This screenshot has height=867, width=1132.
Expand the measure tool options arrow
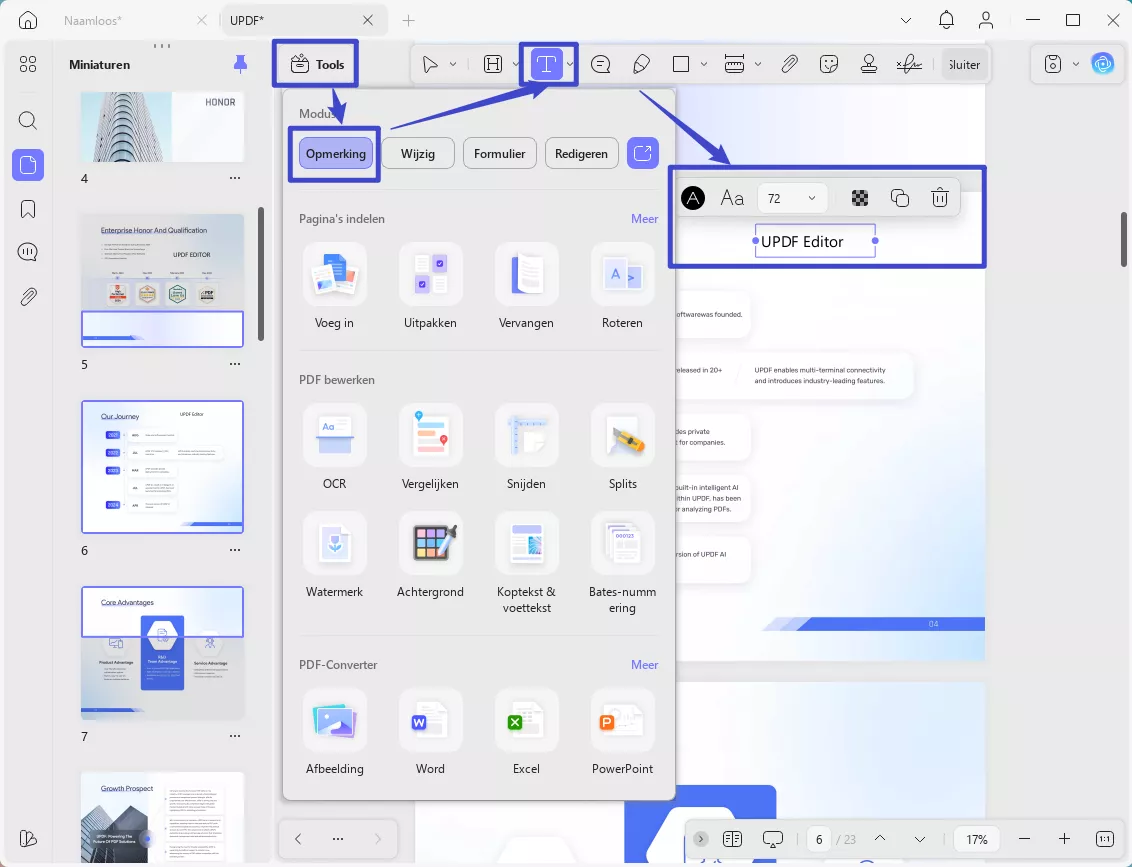[x=757, y=64]
